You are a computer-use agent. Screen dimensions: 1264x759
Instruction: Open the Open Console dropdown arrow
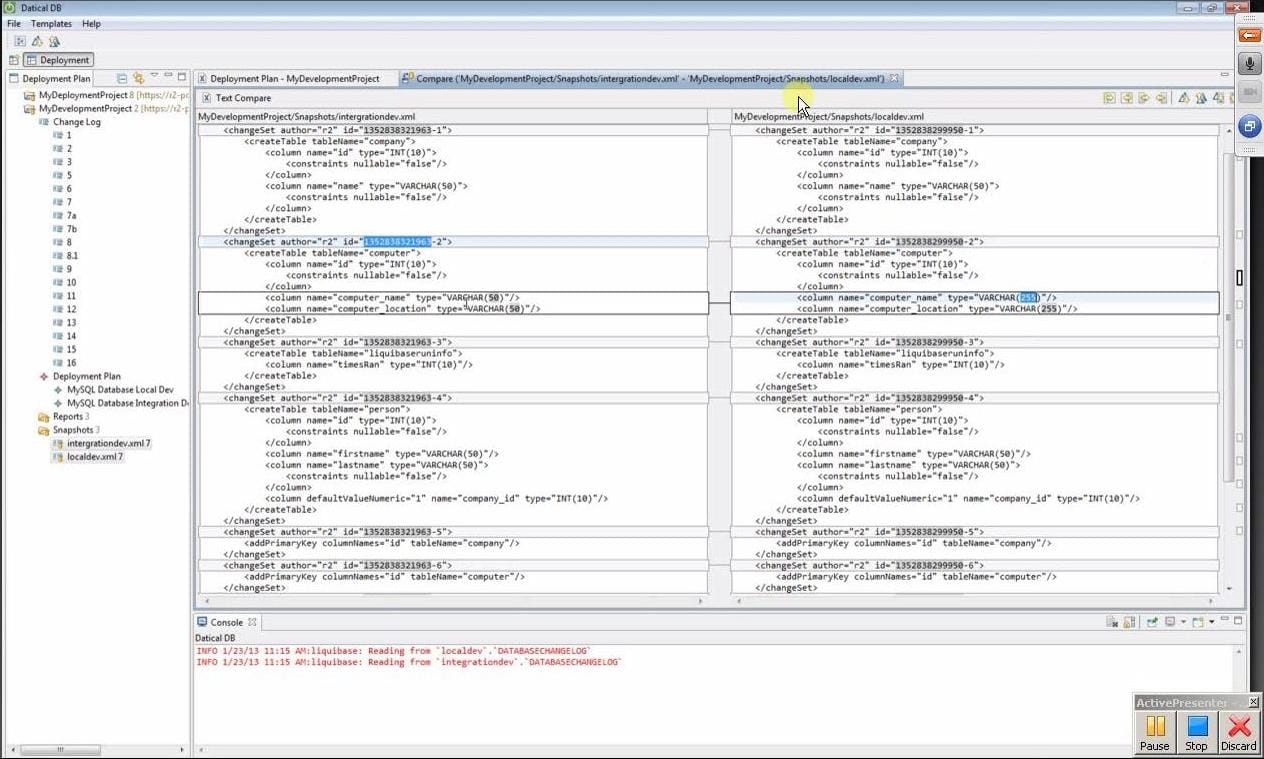tap(1211, 622)
